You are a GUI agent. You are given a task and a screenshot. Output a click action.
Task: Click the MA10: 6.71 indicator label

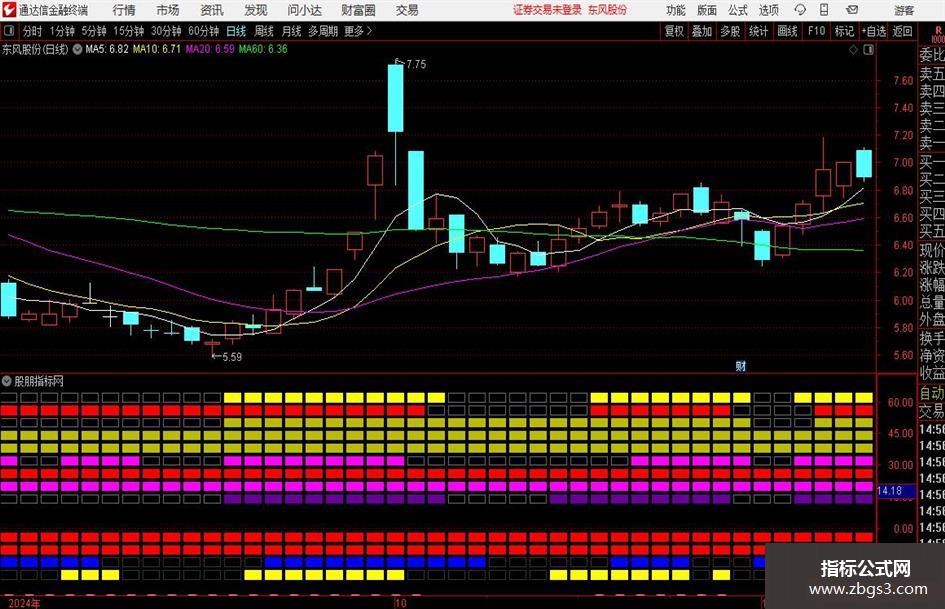157,49
